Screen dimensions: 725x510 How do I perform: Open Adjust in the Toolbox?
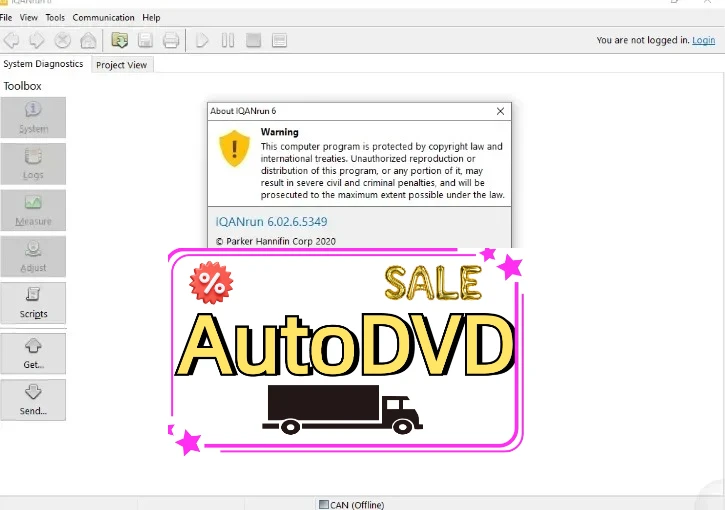(33, 256)
